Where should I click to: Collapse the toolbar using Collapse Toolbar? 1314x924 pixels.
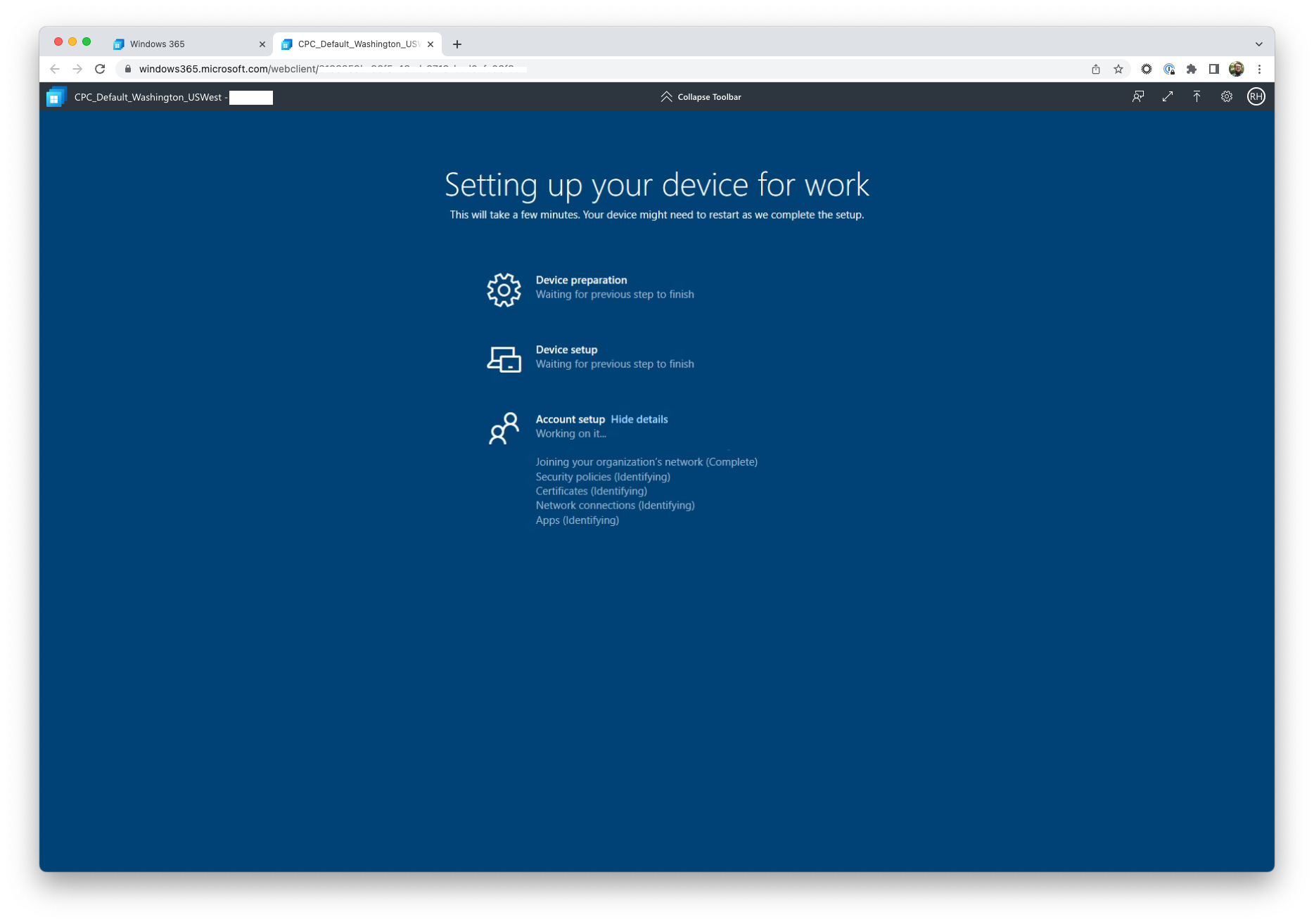tap(701, 97)
